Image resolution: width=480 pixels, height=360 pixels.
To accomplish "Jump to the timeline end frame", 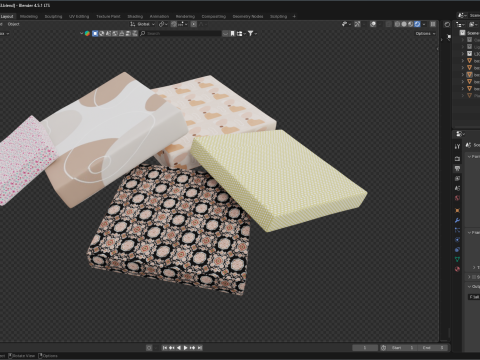I will pyautogui.click(x=200, y=348).
